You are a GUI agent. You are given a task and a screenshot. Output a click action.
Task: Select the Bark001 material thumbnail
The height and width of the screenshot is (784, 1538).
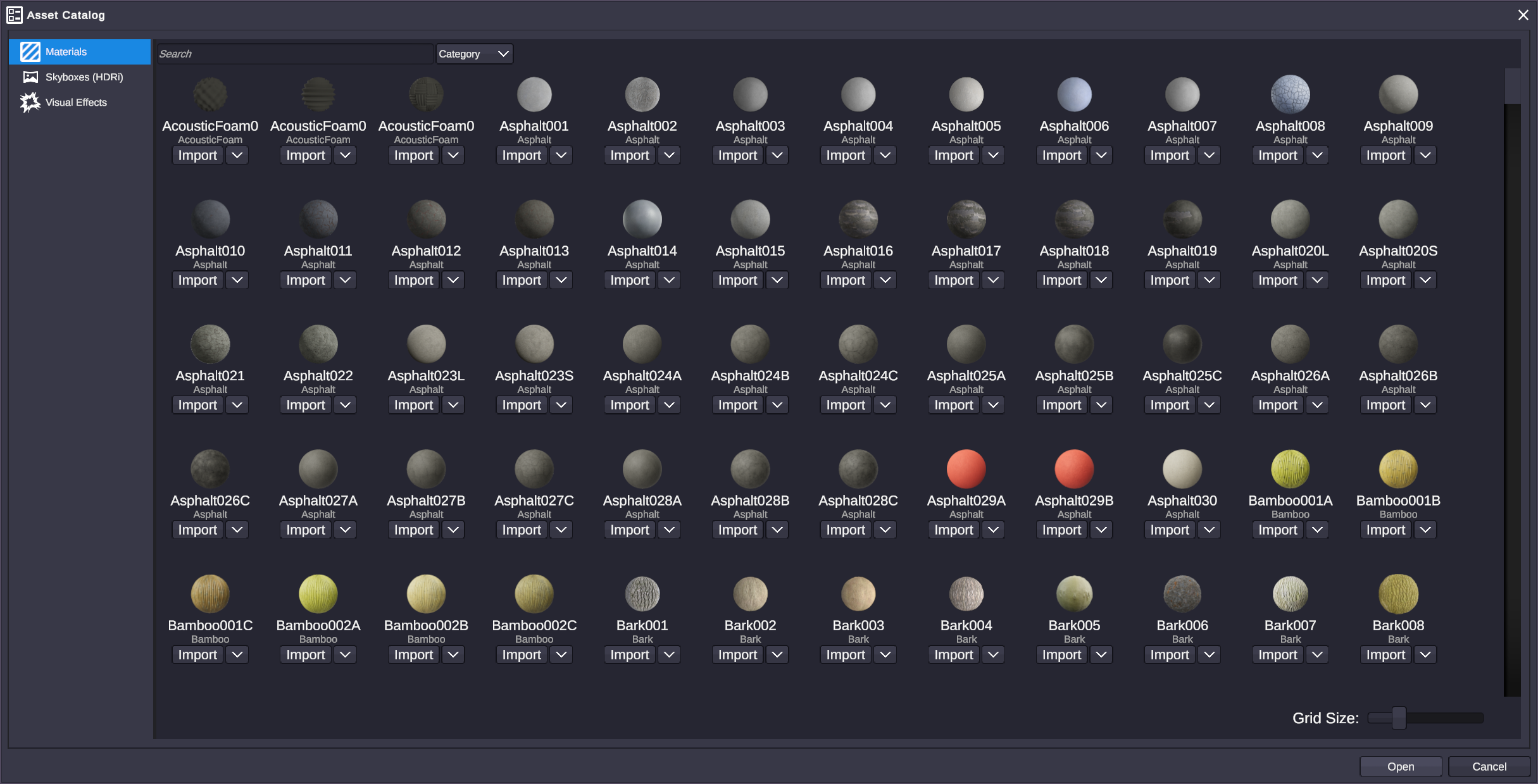point(642,594)
